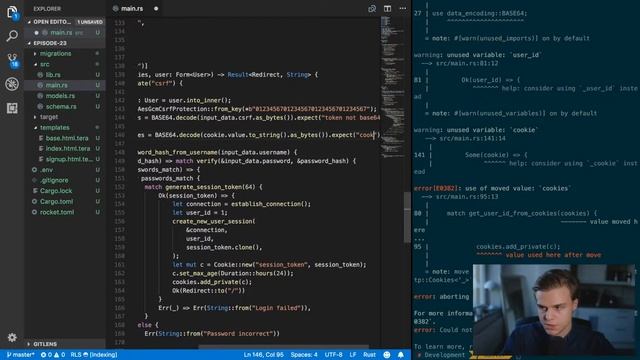This screenshot has width=640, height=360.
Task: Click the editor vertical scrollbar thumb
Action: tap(407, 217)
